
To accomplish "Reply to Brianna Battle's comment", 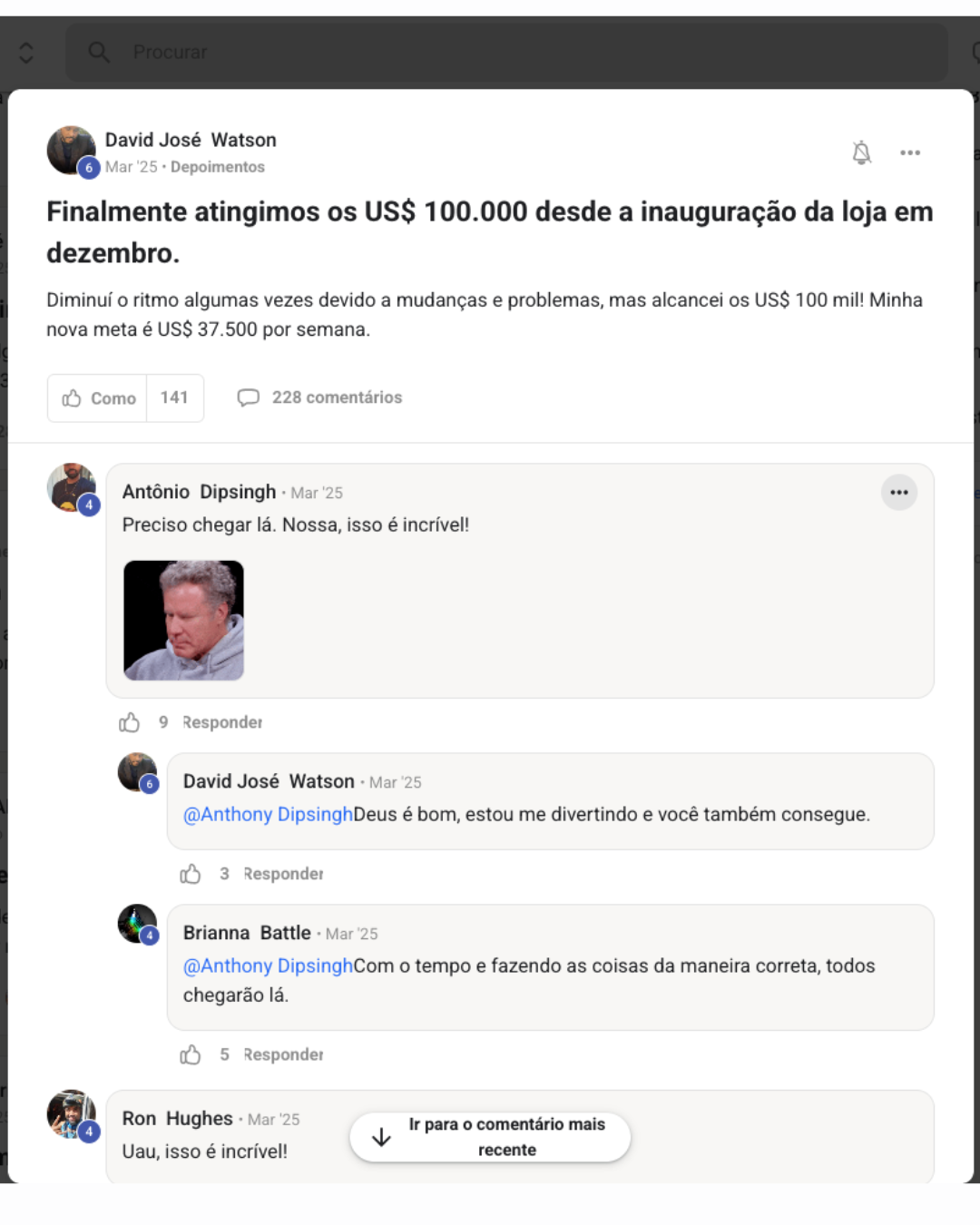I will 283,1054.
